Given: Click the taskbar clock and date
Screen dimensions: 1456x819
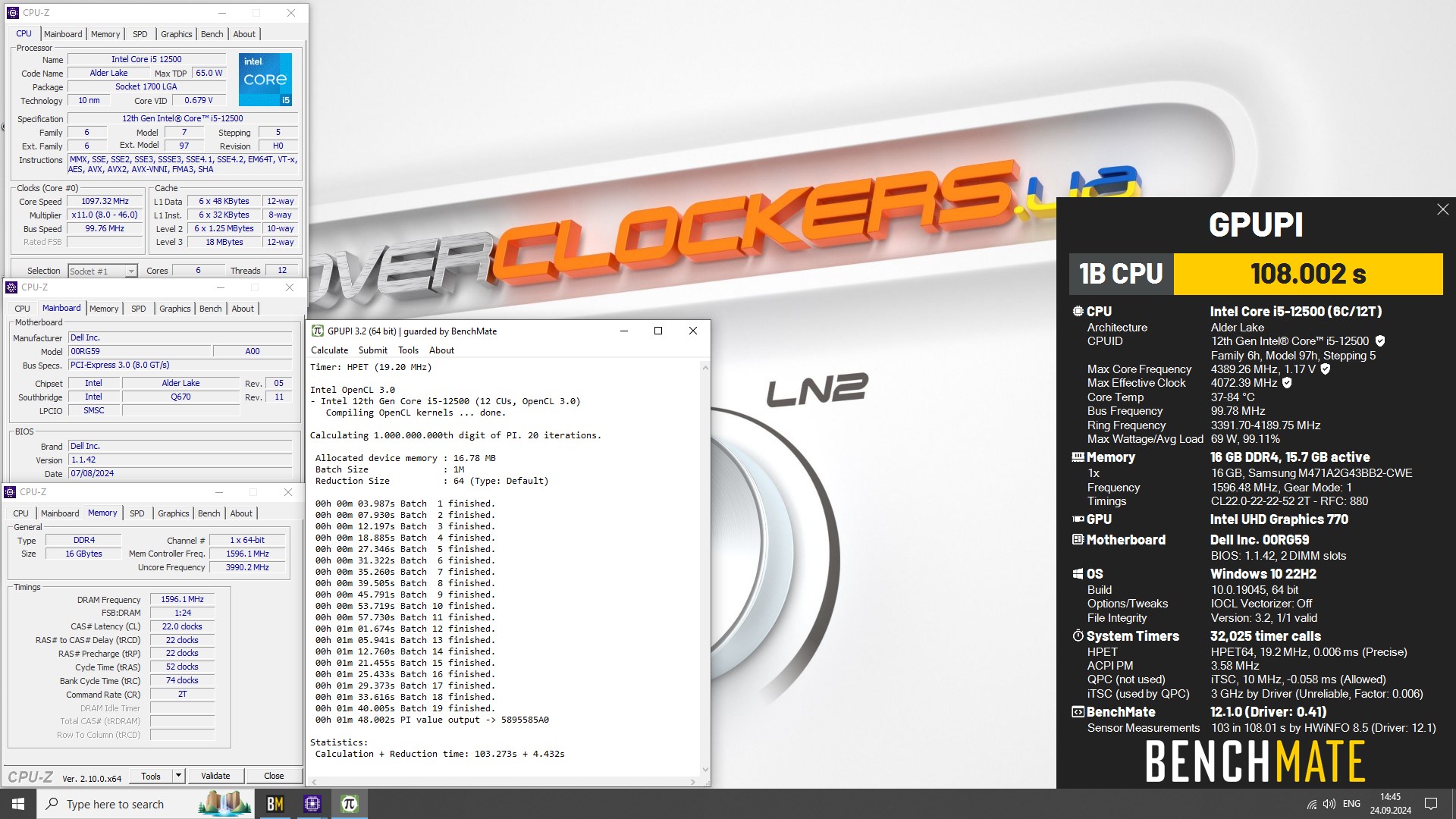Looking at the screenshot, I should (x=1391, y=804).
